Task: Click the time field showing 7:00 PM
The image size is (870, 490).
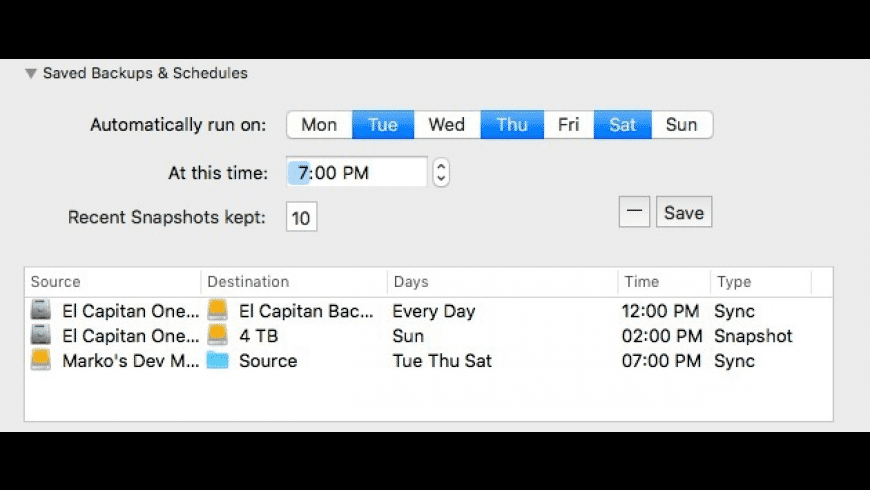Action: click(356, 173)
